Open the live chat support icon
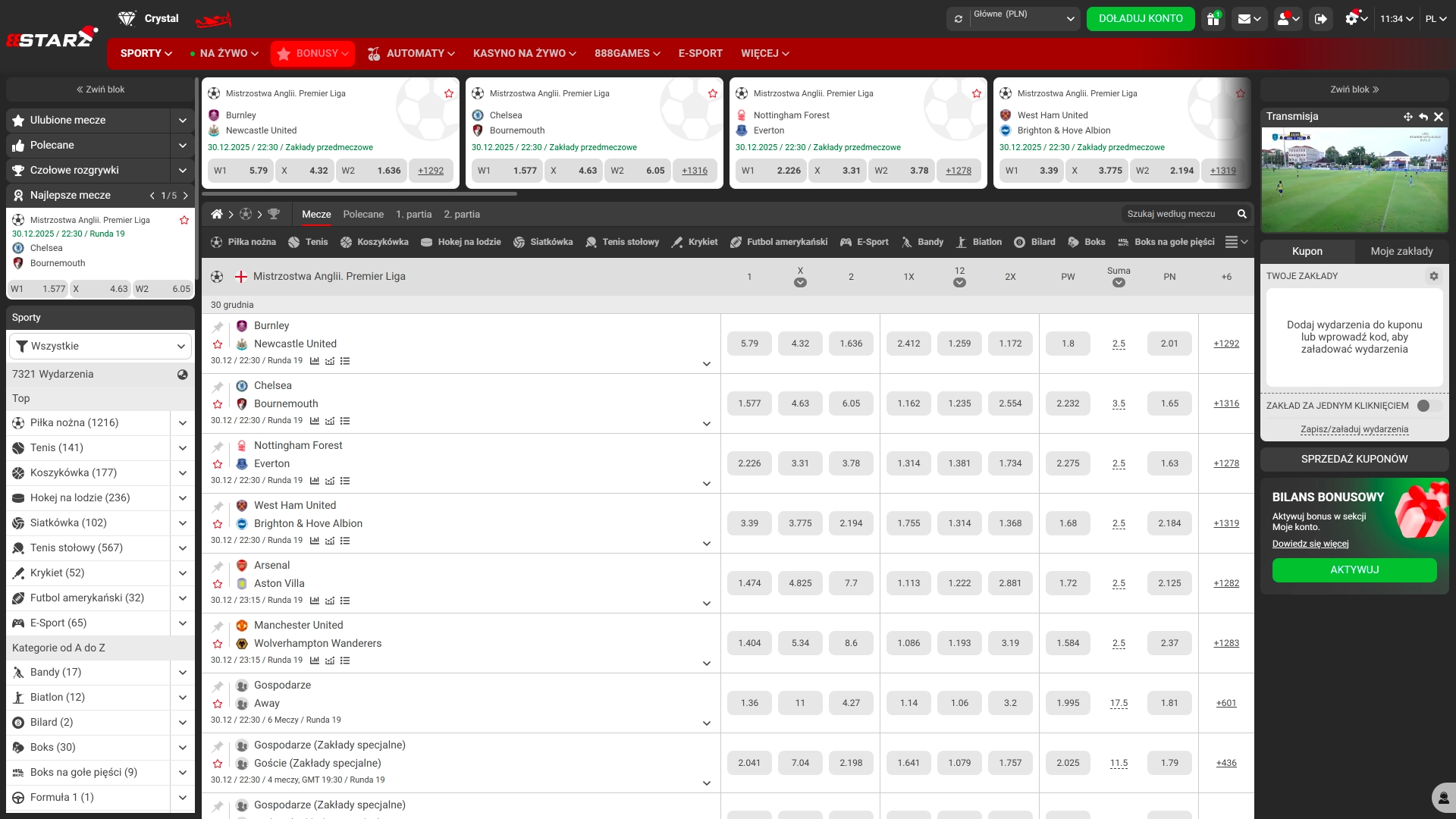The height and width of the screenshot is (819, 1456). click(1443, 798)
